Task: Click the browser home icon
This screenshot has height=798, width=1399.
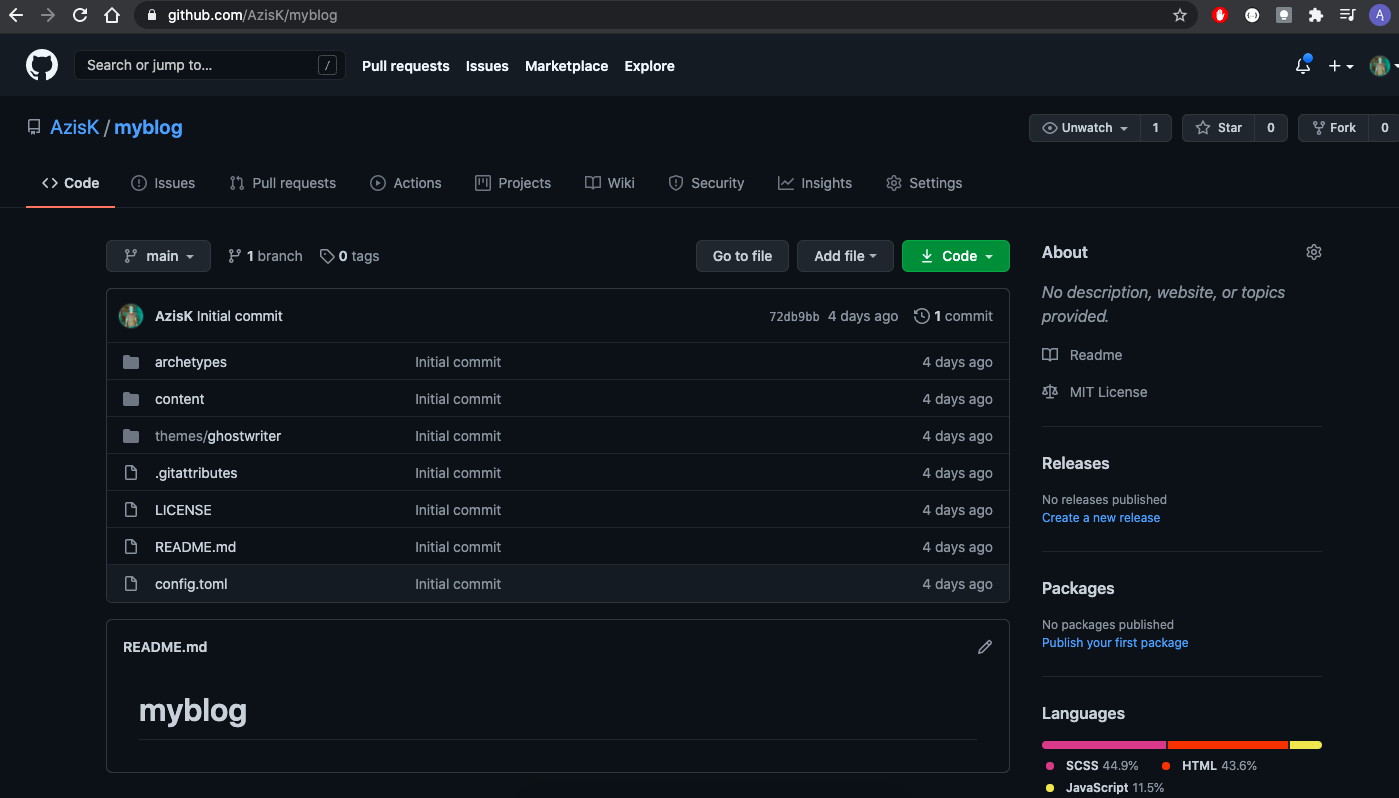Action: [x=112, y=15]
